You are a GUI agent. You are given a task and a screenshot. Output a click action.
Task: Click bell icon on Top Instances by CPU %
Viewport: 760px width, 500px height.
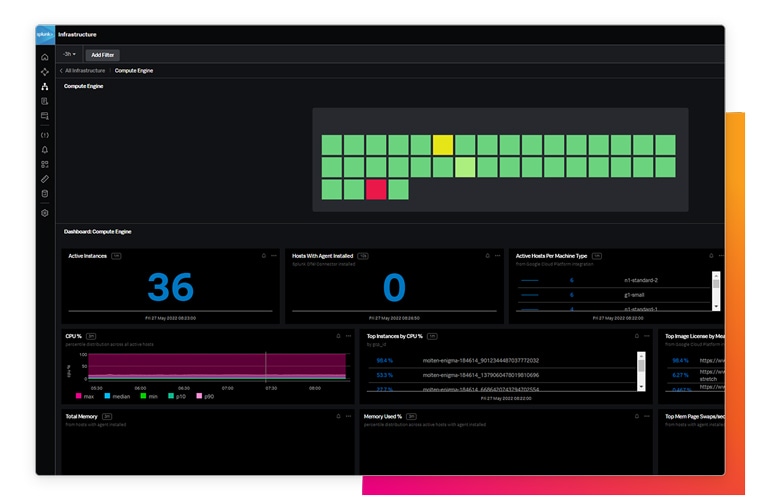coord(637,336)
